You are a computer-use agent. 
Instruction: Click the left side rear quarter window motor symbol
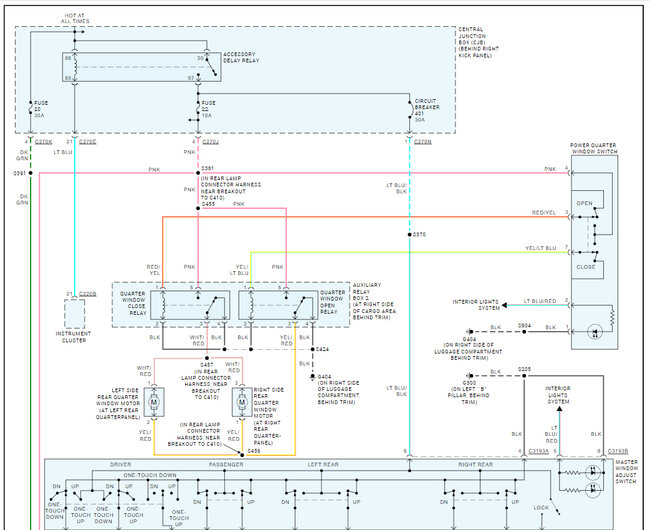click(154, 402)
